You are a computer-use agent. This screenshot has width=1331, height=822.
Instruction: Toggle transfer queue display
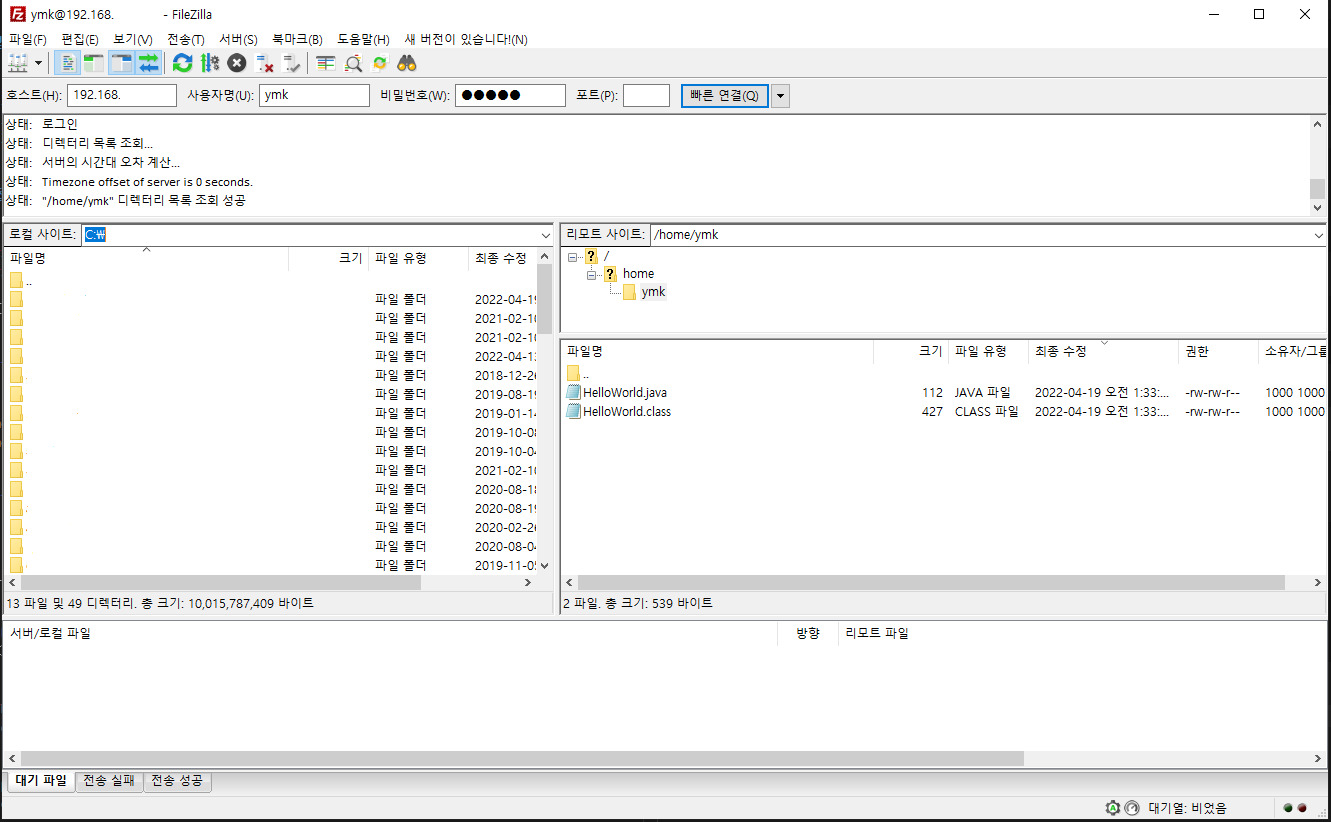(148, 63)
